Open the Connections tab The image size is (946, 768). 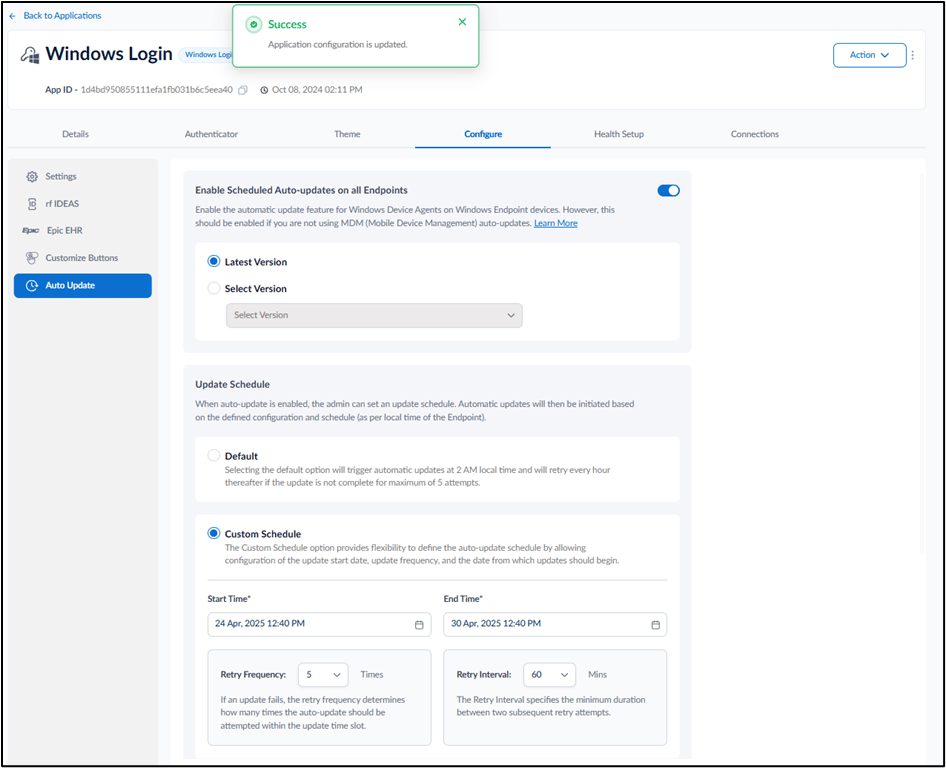point(755,134)
